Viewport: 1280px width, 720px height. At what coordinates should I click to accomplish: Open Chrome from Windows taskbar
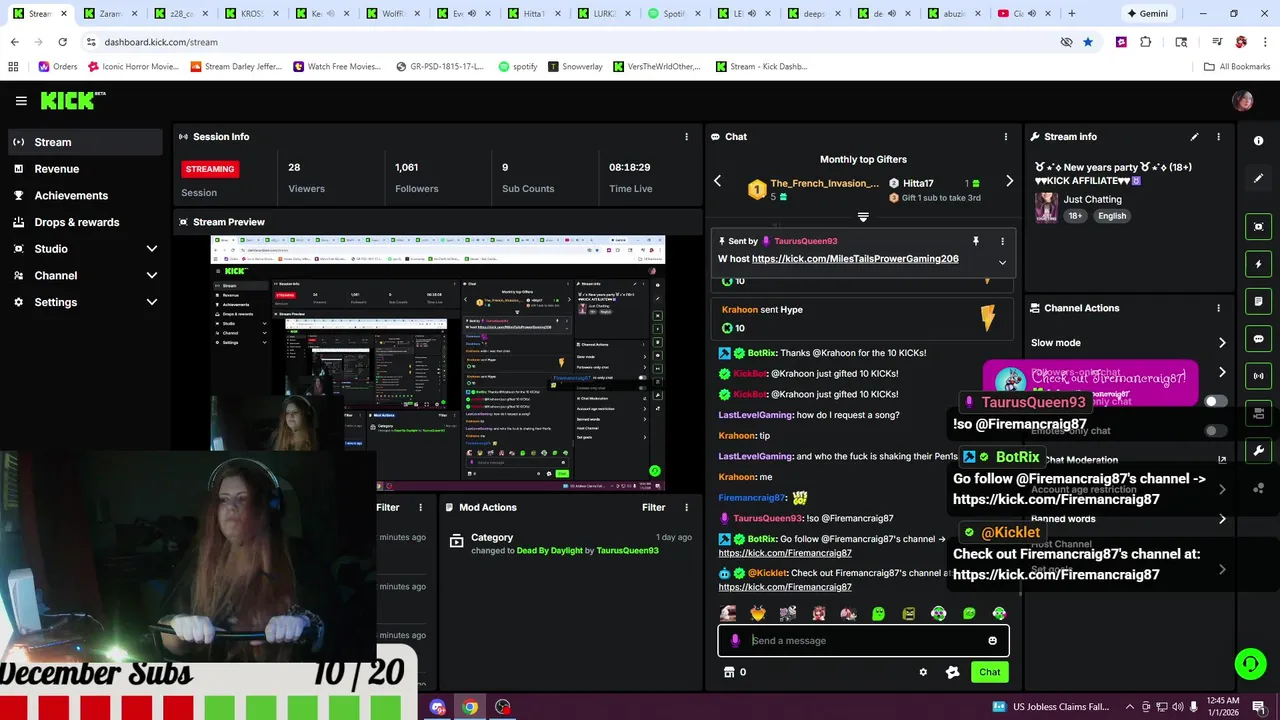[470, 707]
